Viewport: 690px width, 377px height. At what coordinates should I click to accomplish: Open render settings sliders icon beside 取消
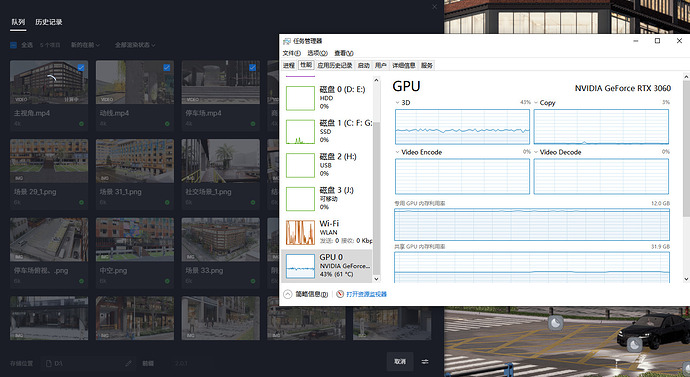(x=425, y=362)
